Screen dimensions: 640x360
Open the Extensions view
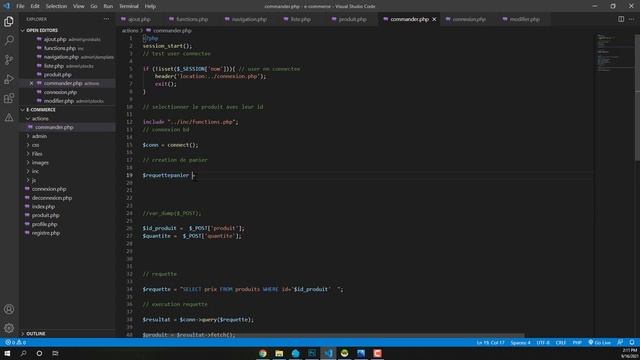click(x=9, y=98)
